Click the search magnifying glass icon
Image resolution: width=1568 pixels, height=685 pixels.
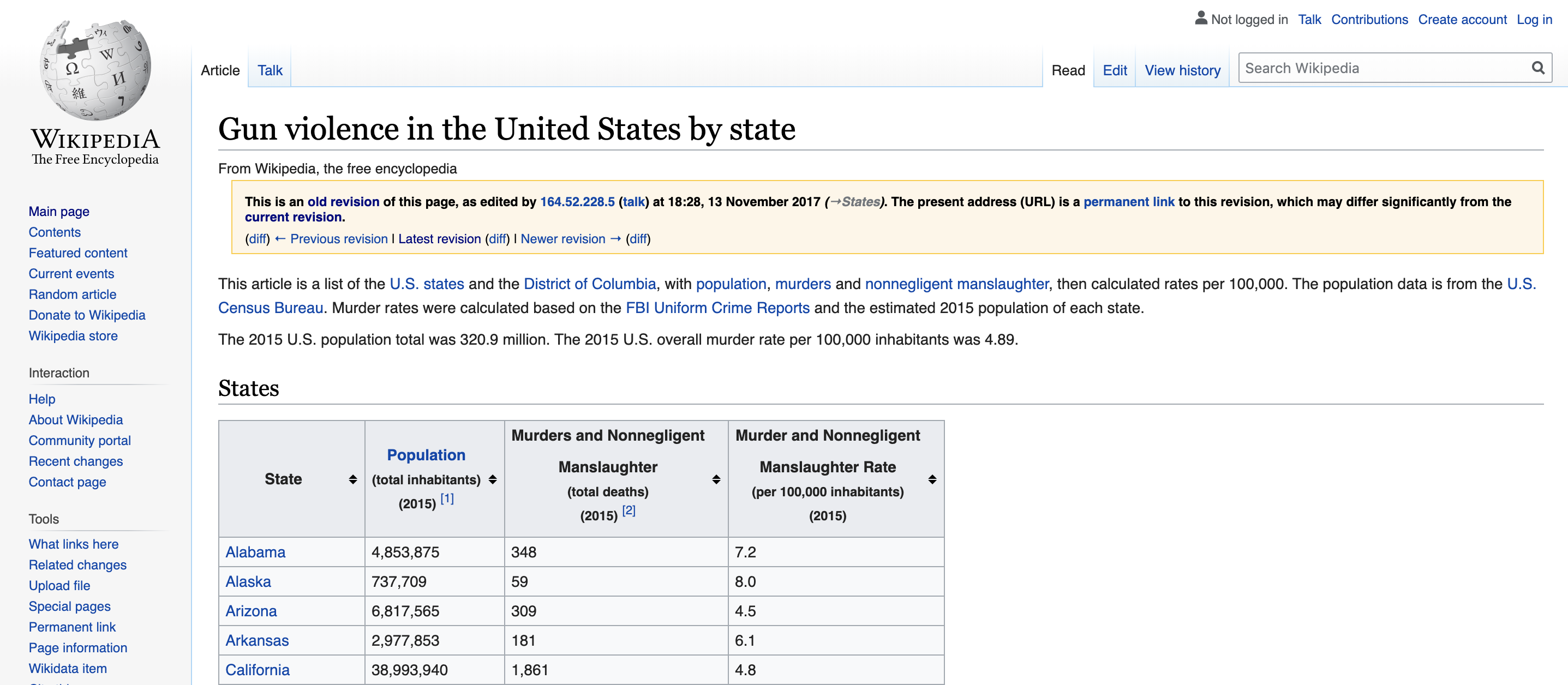click(x=1537, y=68)
